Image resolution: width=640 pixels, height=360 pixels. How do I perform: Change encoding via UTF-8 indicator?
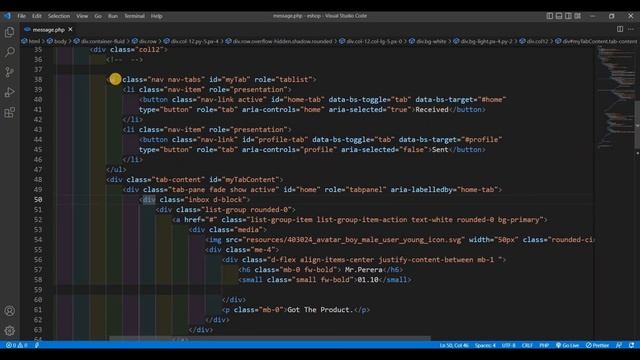click(x=509, y=345)
